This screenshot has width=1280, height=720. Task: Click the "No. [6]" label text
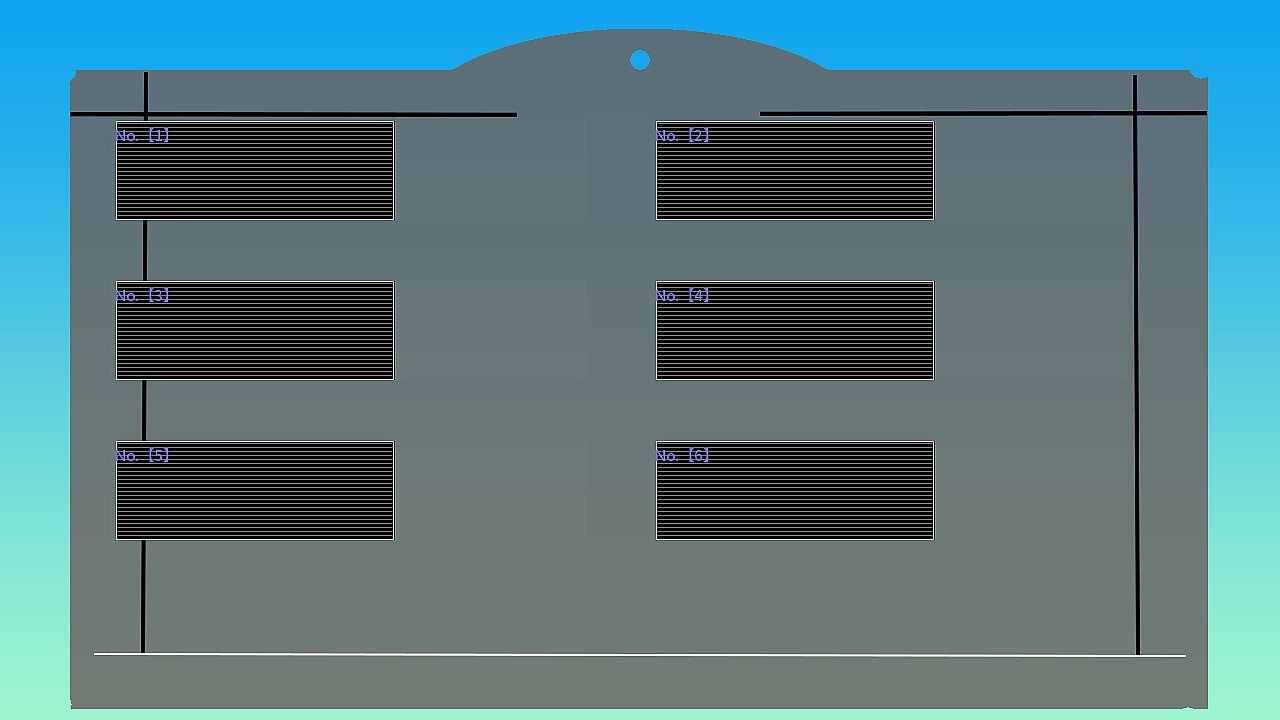683,455
